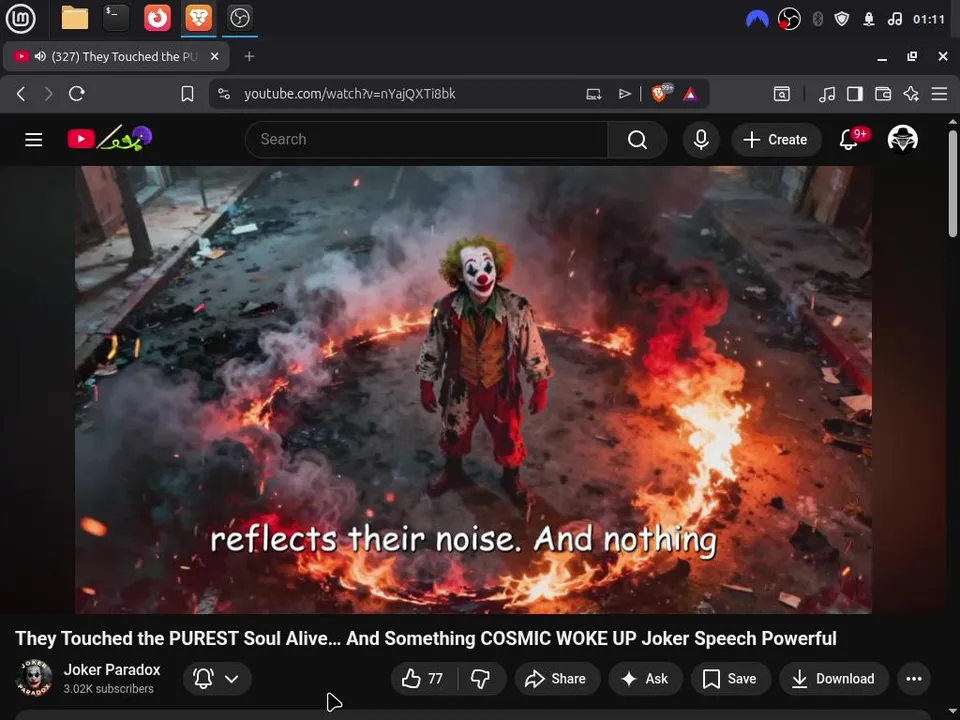The image size is (960, 720).
Task: Open YouTube notifications bell with 9+ badge
Action: pyautogui.click(x=850, y=140)
